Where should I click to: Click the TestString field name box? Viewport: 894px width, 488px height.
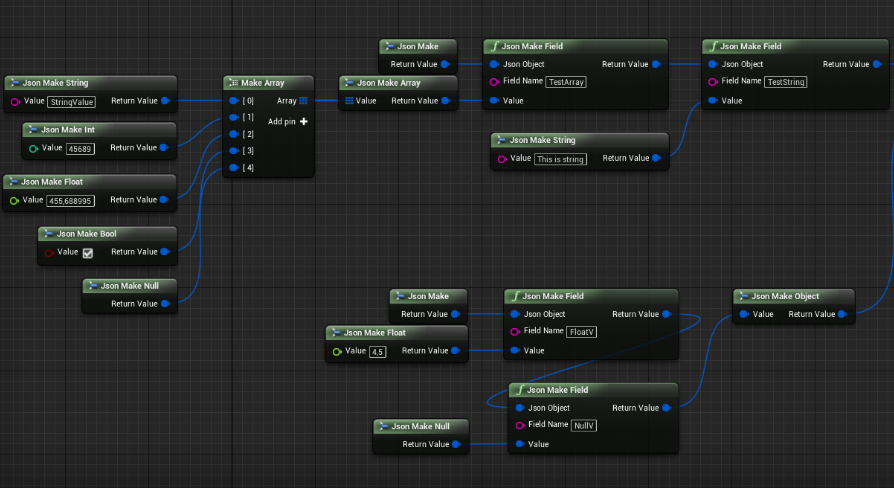[x=786, y=82]
